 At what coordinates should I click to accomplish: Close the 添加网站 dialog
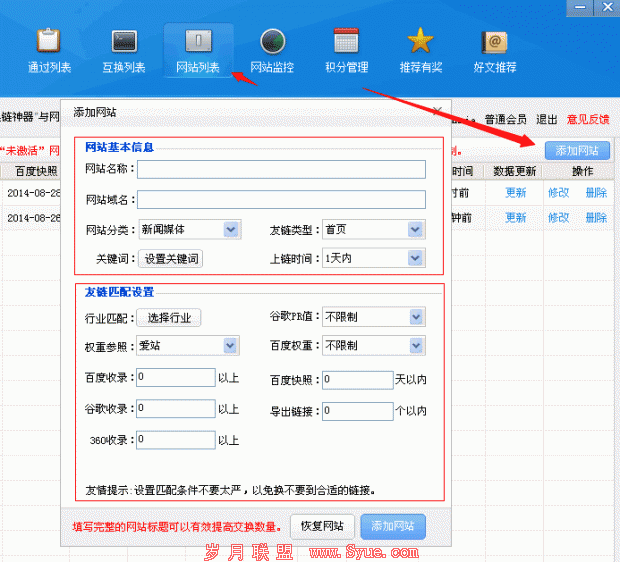click(437, 111)
